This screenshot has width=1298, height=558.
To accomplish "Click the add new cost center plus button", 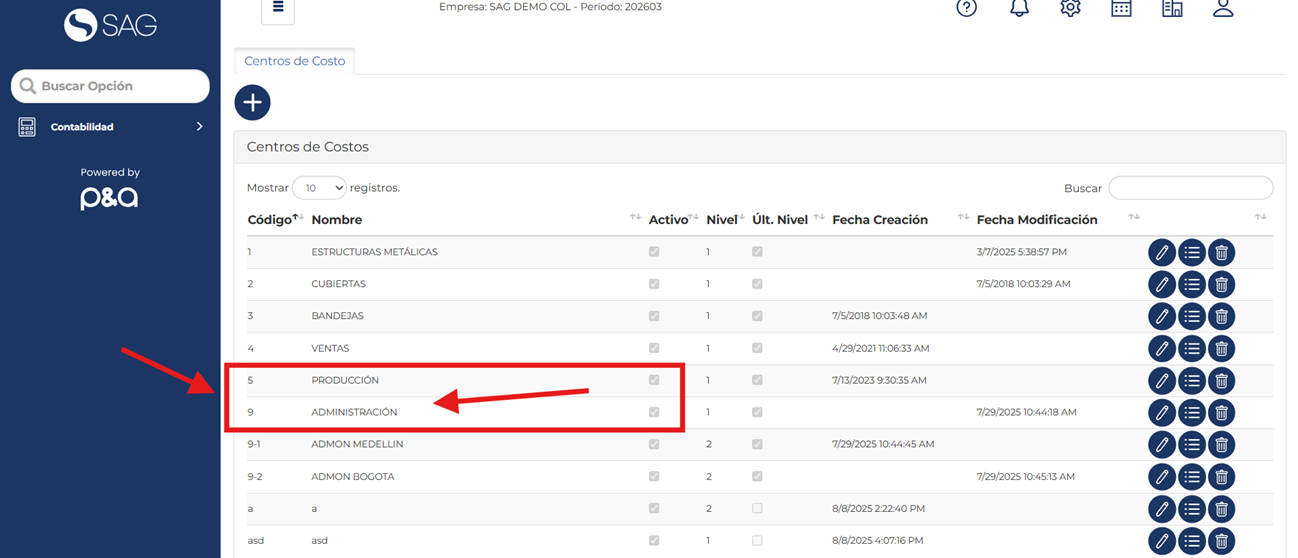I will (x=252, y=103).
